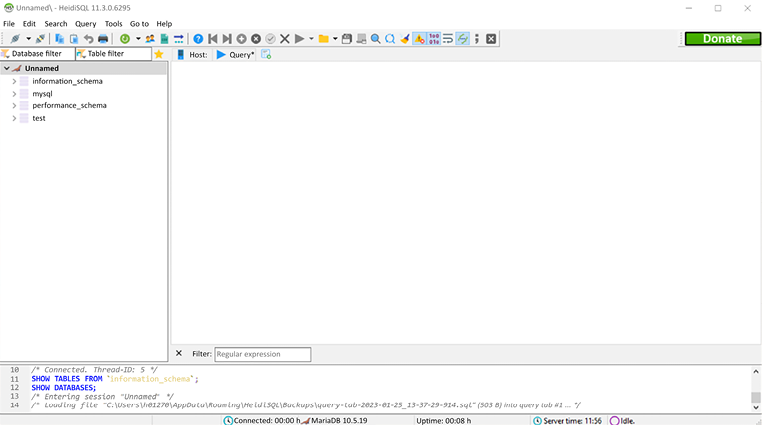Viewport: 762px width, 427px height.
Task: Expand the information_schema database
Action: 14,81
